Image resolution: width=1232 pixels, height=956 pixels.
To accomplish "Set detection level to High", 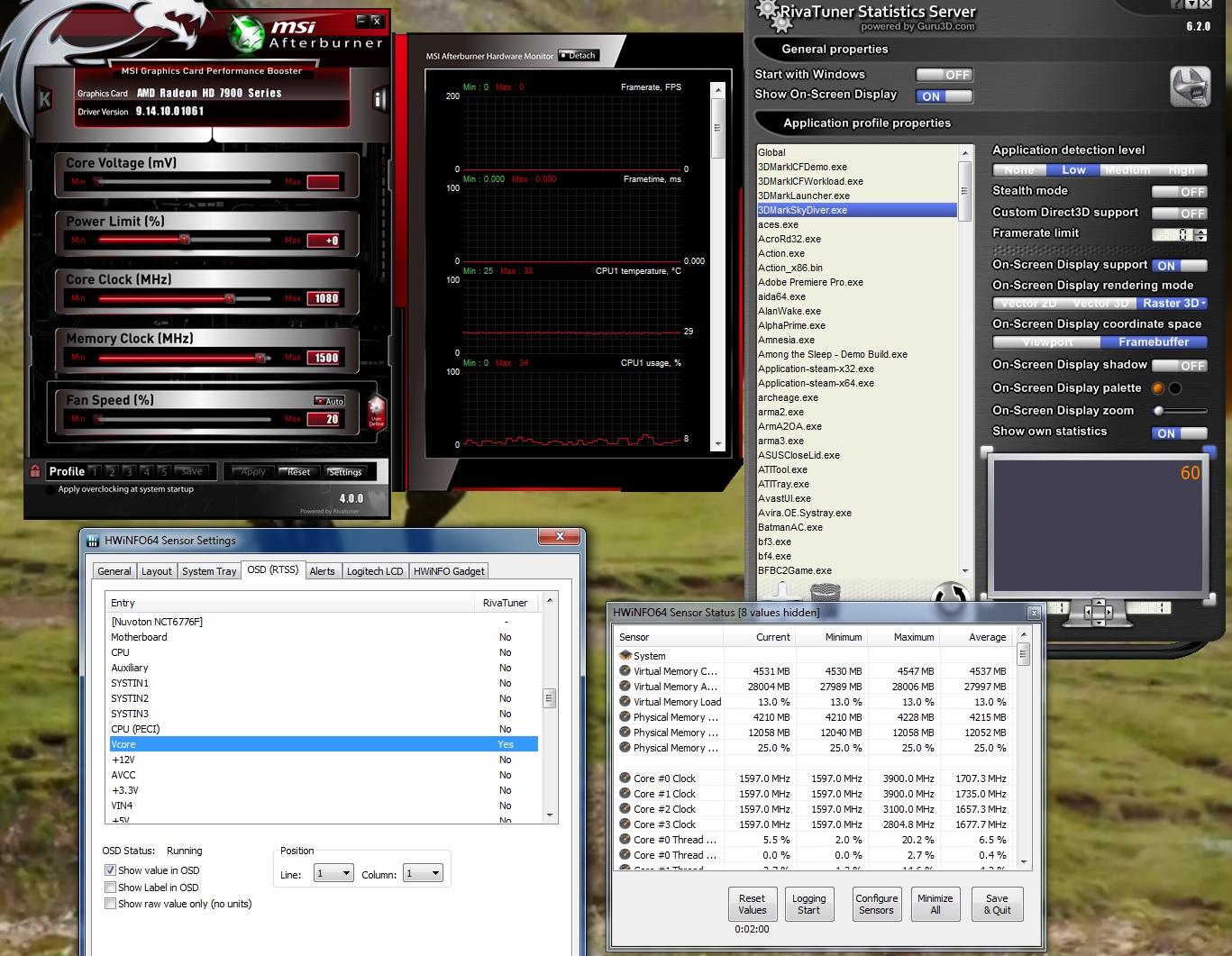I will click(x=1181, y=170).
